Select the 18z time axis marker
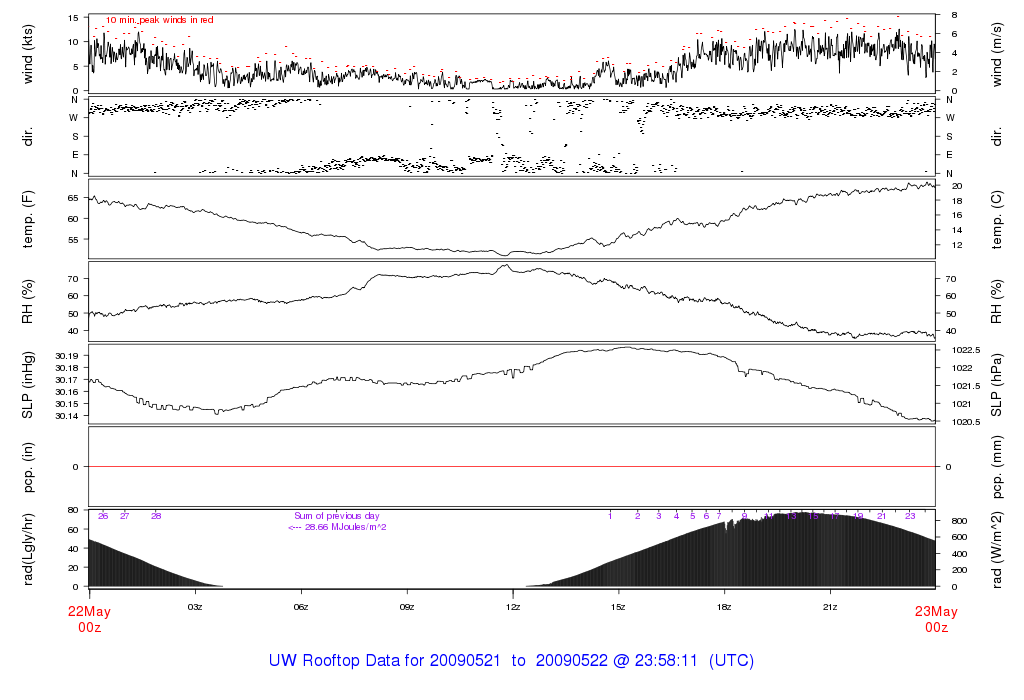Screen dimensions: 1024x700 (724, 607)
